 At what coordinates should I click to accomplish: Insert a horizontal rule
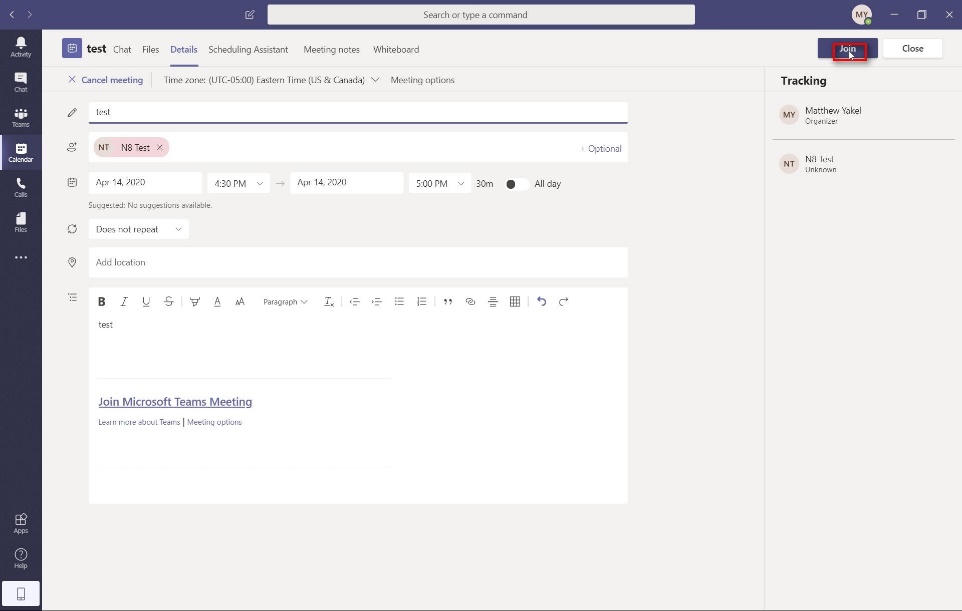[x=493, y=301]
